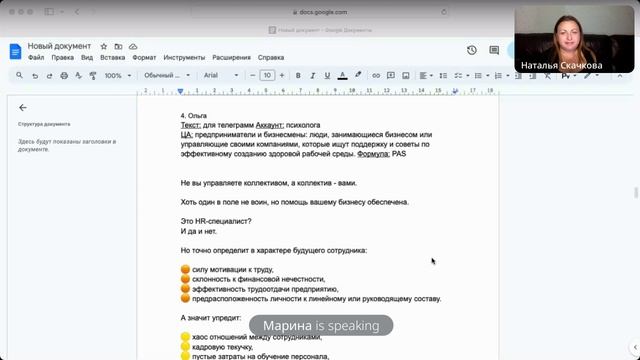Increase the font size
This screenshot has width=640, height=360.
(282, 76)
